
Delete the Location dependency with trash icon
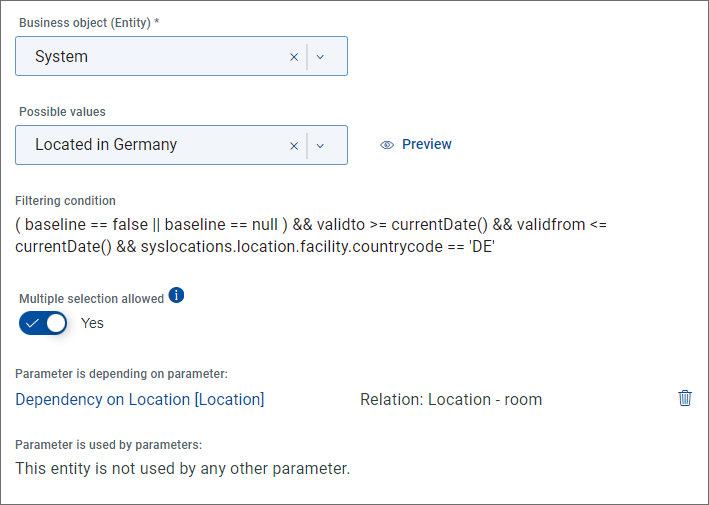[x=685, y=398]
